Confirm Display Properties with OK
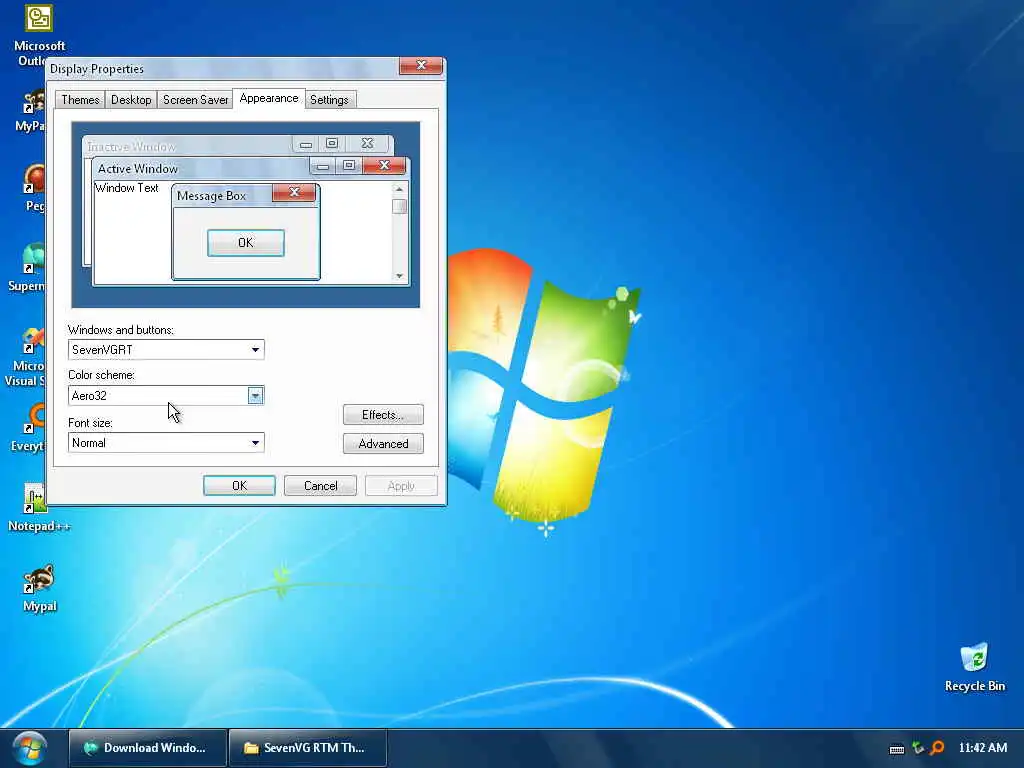Viewport: 1024px width, 768px height. pyautogui.click(x=239, y=486)
